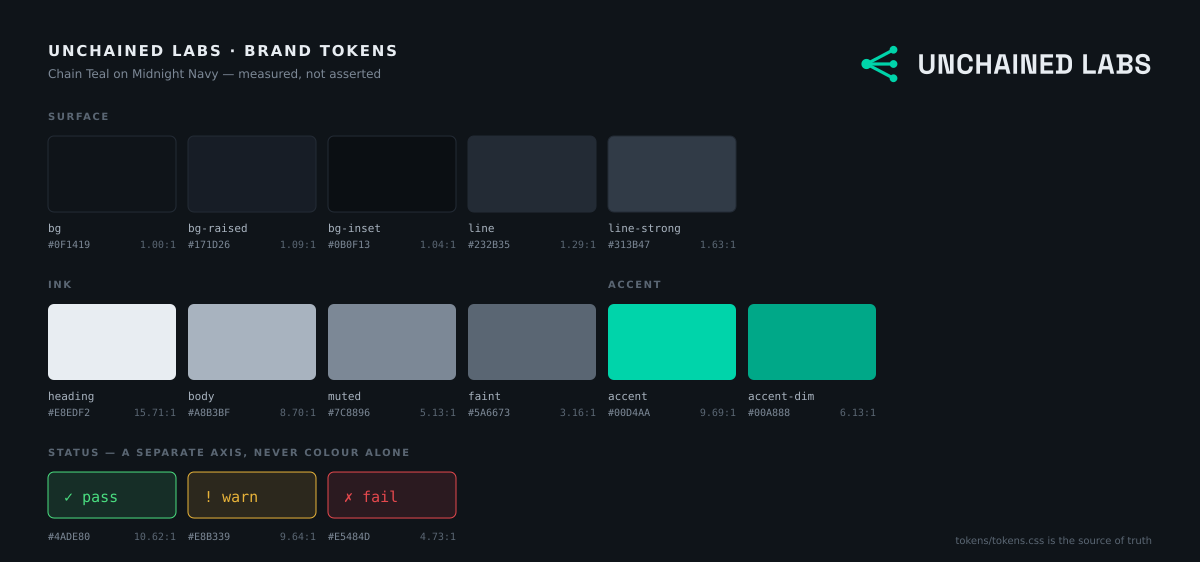Click the contrast ratio 4.73:1
Screen dimensions: 1200x562
point(438,537)
